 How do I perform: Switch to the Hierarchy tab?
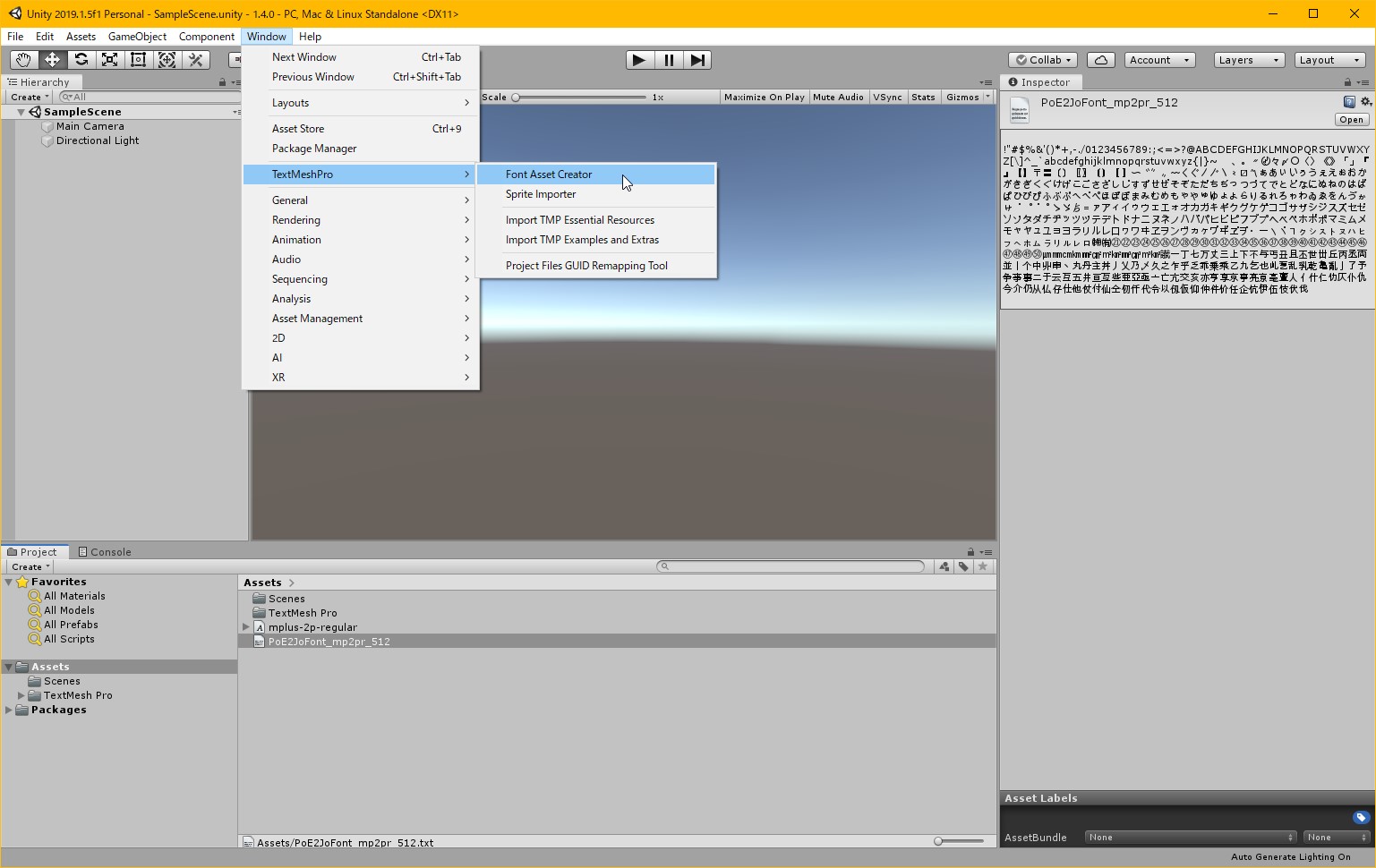38,82
